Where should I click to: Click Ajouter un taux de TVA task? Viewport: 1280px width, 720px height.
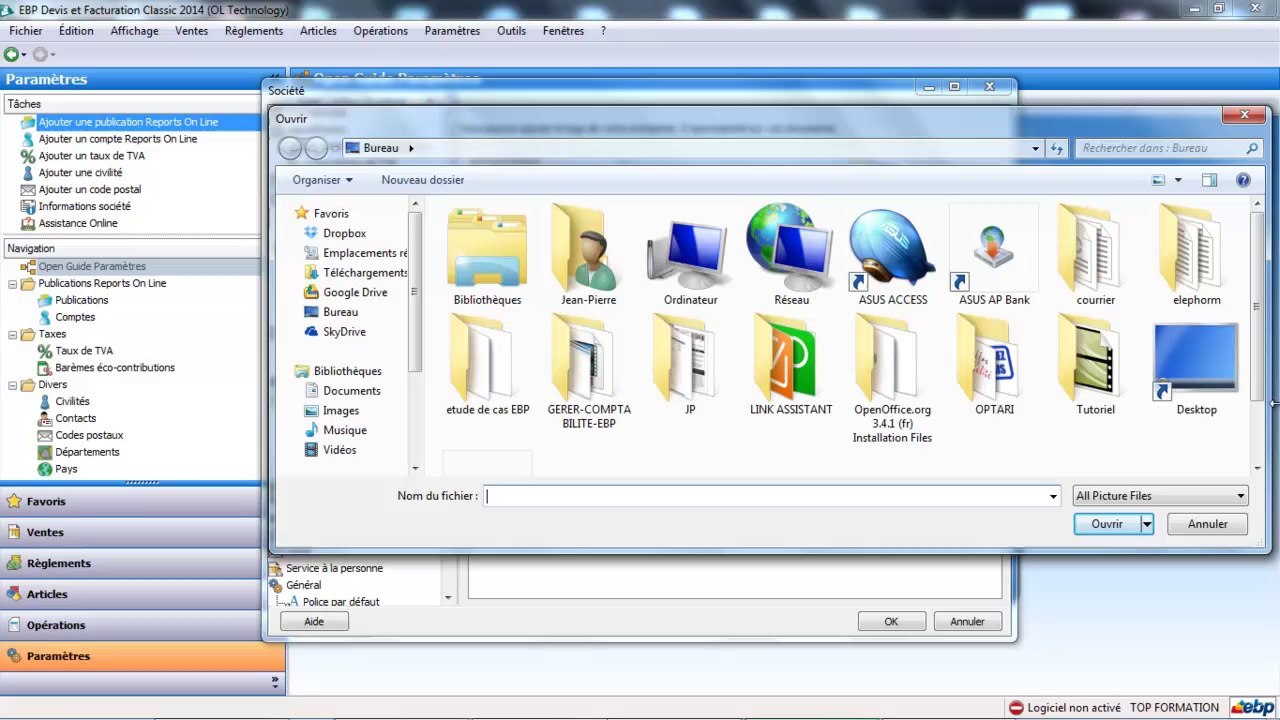pos(91,156)
